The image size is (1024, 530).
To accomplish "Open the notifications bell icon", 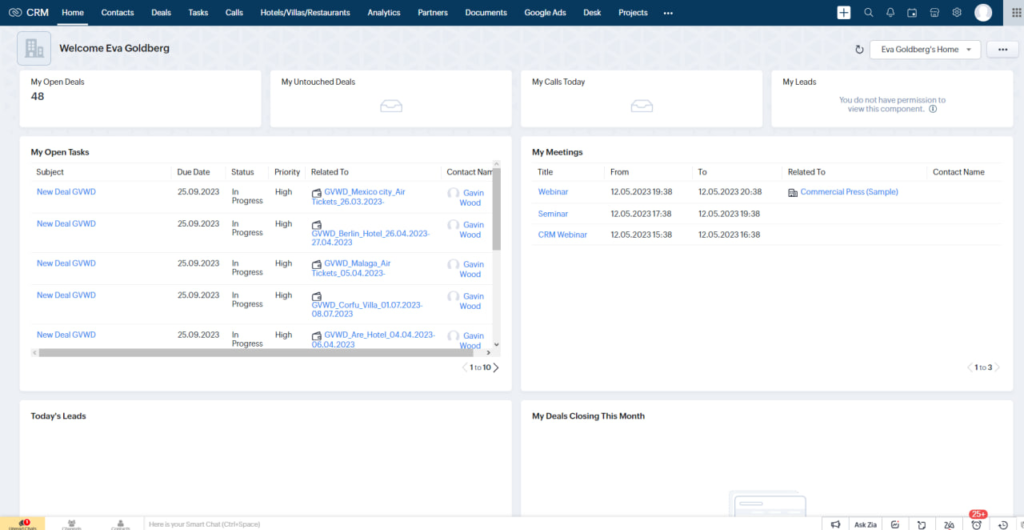I will coord(890,12).
